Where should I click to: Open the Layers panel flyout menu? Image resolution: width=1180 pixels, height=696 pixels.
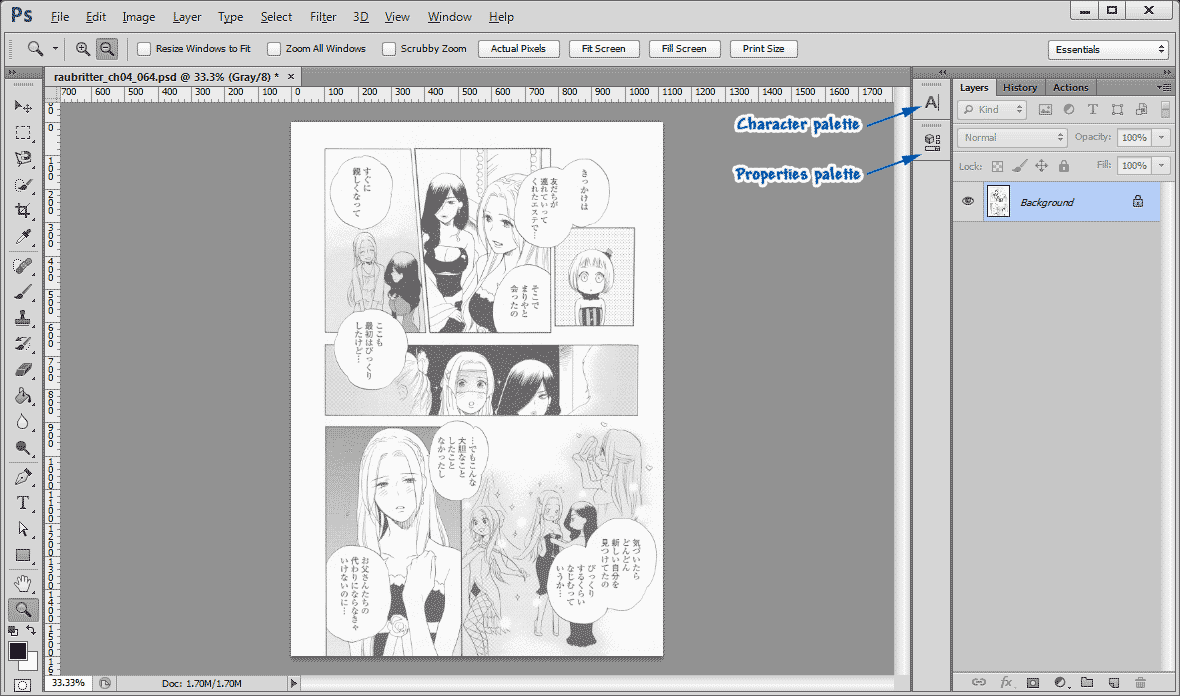click(x=1163, y=87)
